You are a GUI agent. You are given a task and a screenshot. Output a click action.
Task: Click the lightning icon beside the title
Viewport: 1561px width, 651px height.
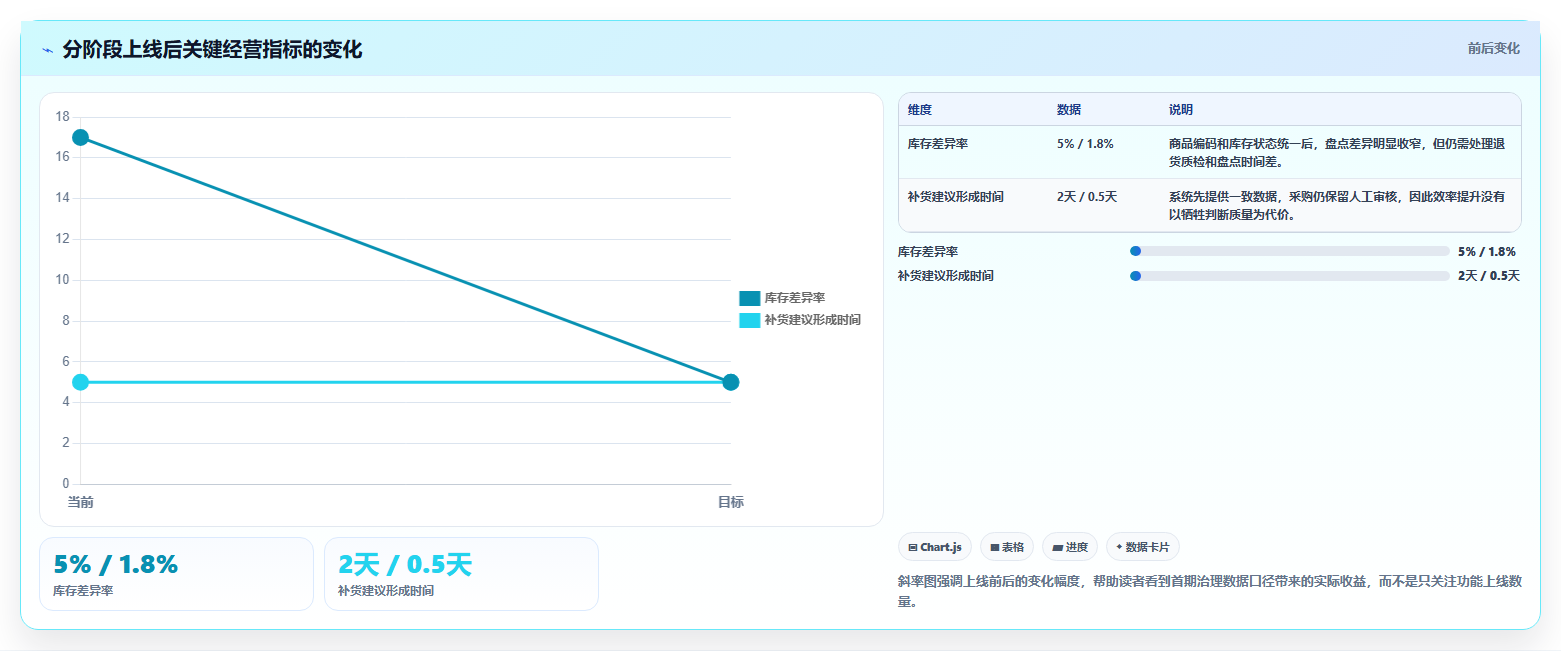coord(48,50)
